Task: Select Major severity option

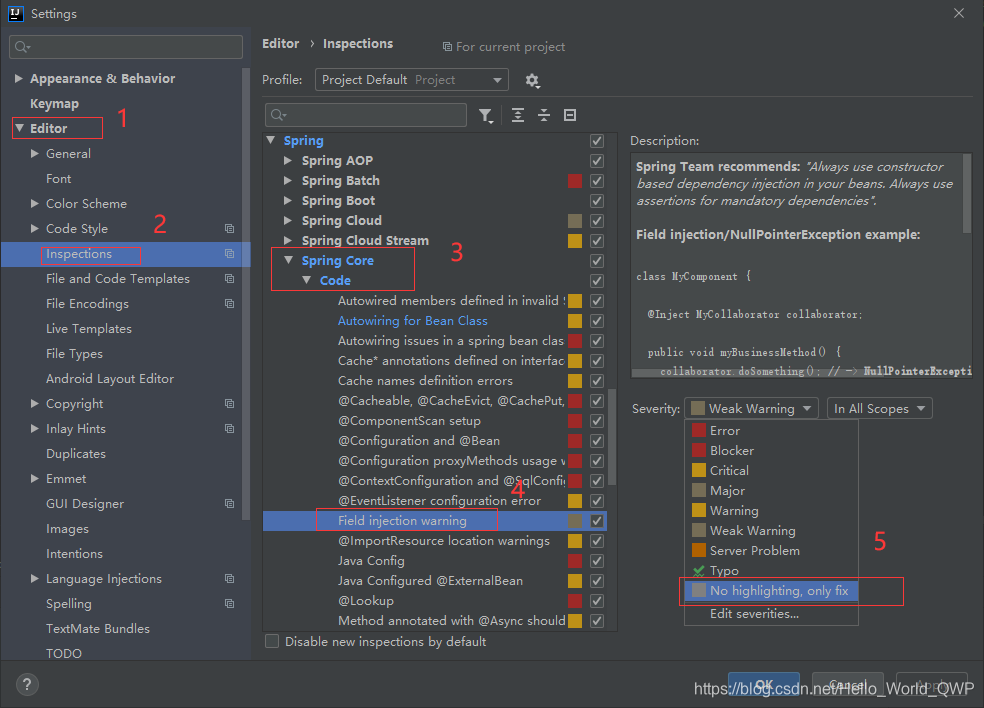Action: click(x=771, y=491)
